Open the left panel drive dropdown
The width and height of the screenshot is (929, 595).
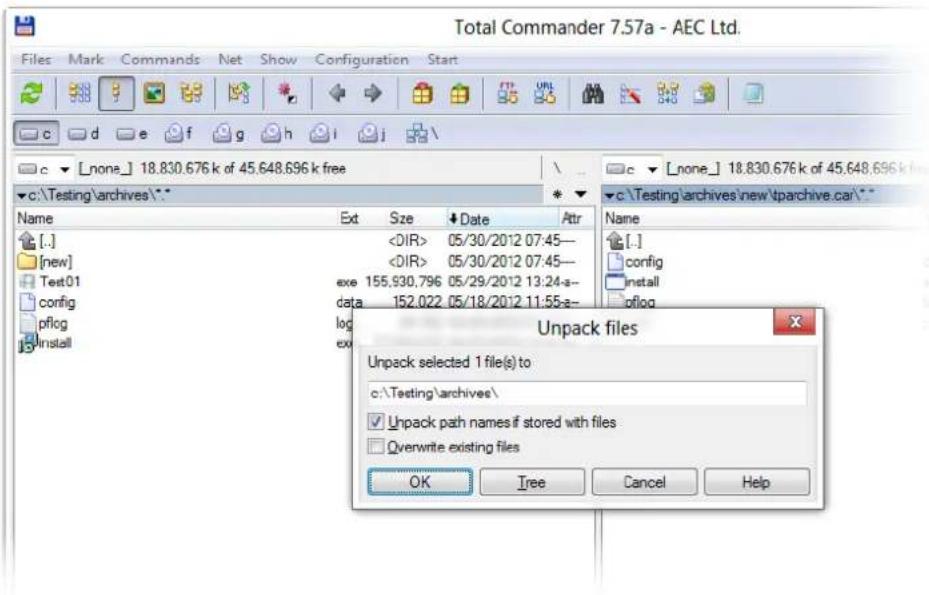tap(65, 169)
